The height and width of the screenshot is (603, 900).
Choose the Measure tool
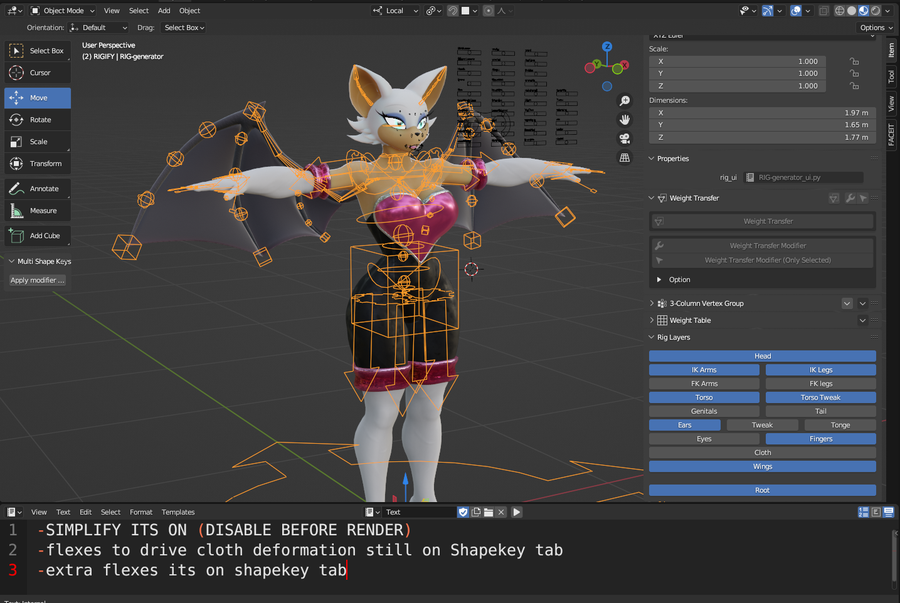pyautogui.click(x=37, y=211)
